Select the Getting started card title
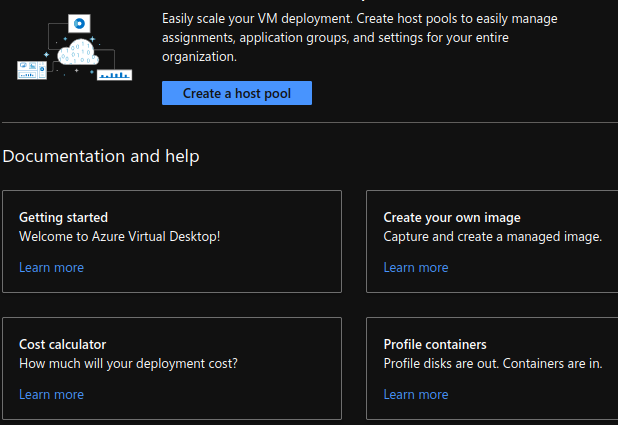 (63, 218)
